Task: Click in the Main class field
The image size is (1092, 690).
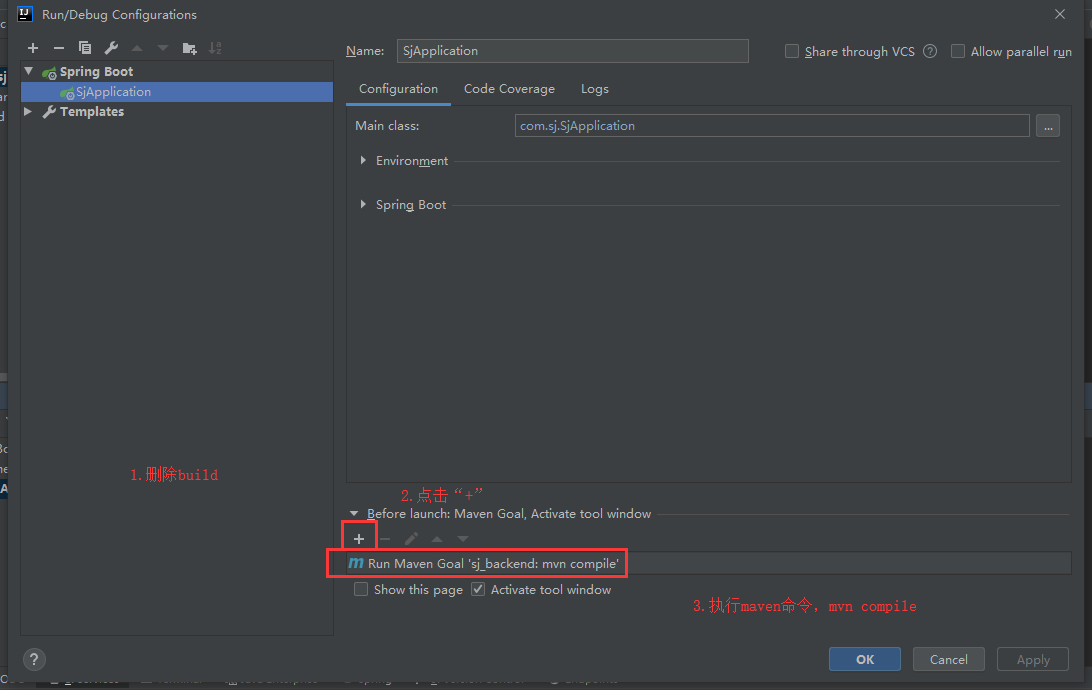Action: (772, 126)
